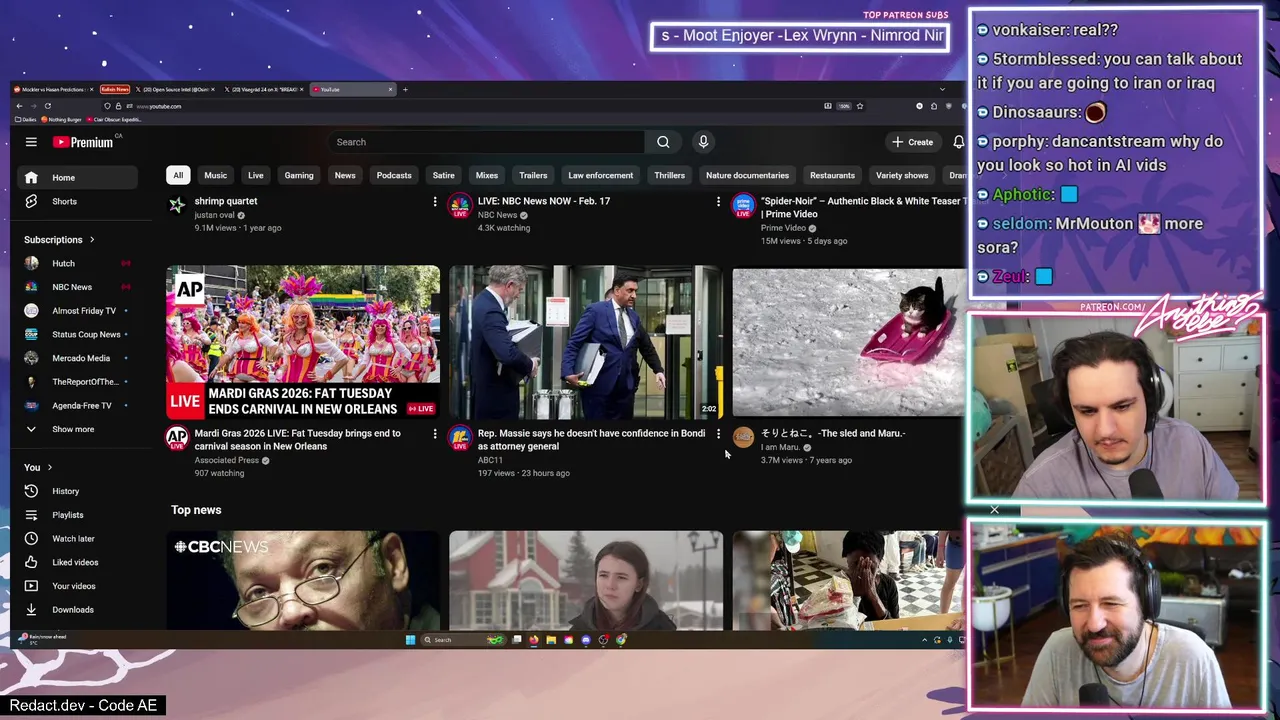This screenshot has width=1280, height=720.
Task: Click the search magnifier button
Action: (x=663, y=142)
